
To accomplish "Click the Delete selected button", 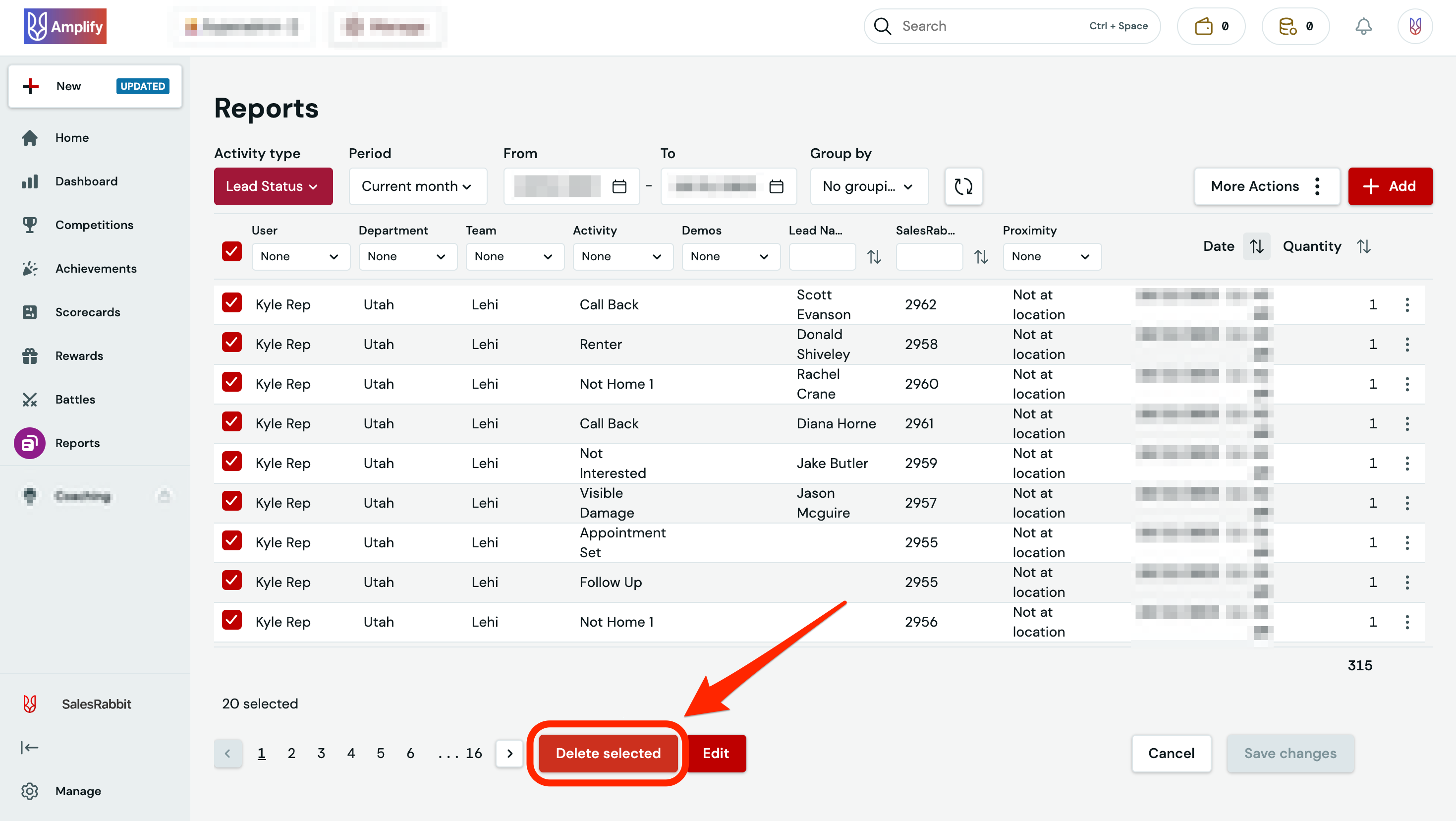I will coord(608,753).
